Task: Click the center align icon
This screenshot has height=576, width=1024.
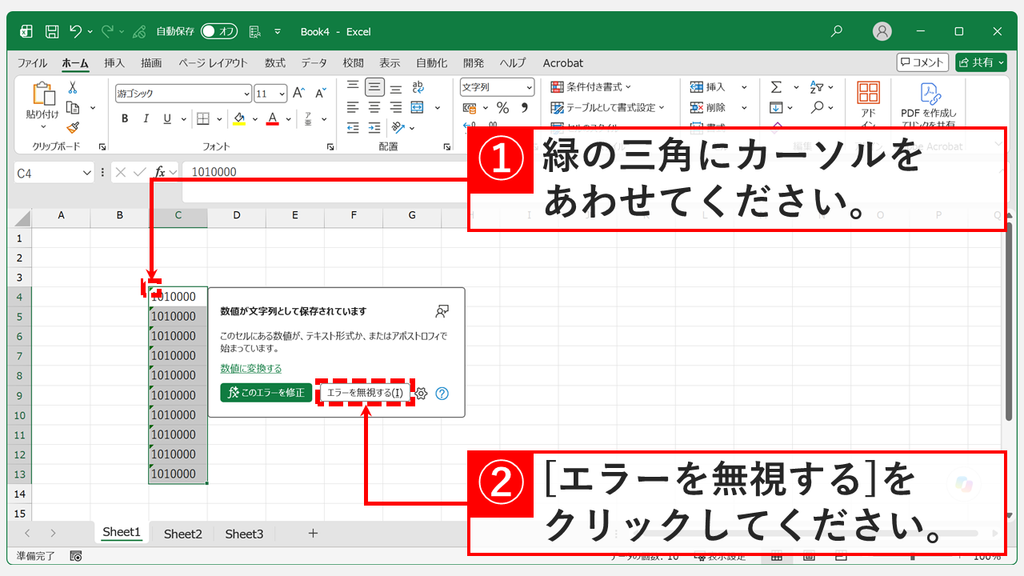Action: [x=374, y=107]
